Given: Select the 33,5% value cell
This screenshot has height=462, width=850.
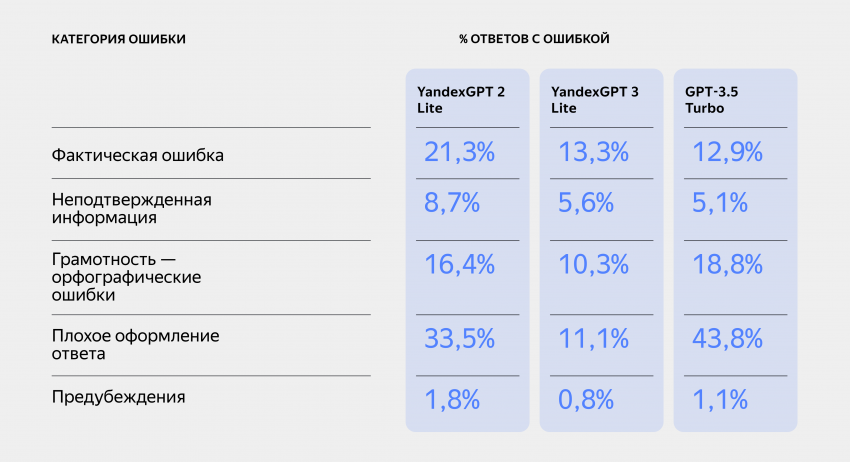Looking at the screenshot, I should click(x=460, y=339).
